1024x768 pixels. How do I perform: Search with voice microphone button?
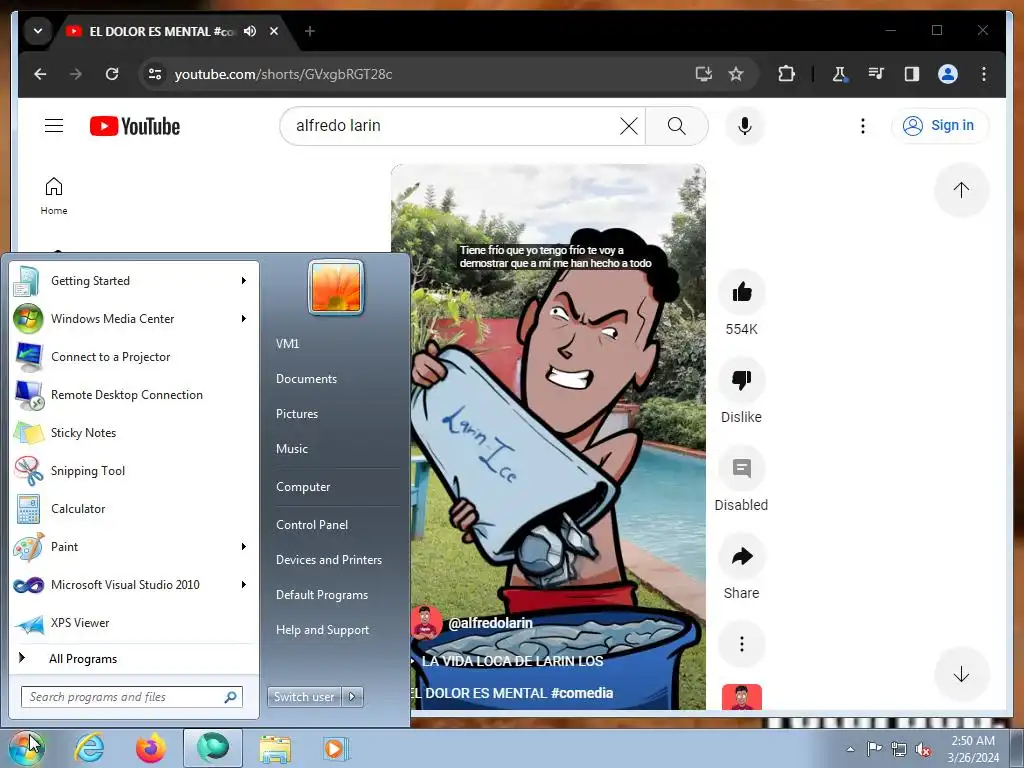tap(744, 125)
